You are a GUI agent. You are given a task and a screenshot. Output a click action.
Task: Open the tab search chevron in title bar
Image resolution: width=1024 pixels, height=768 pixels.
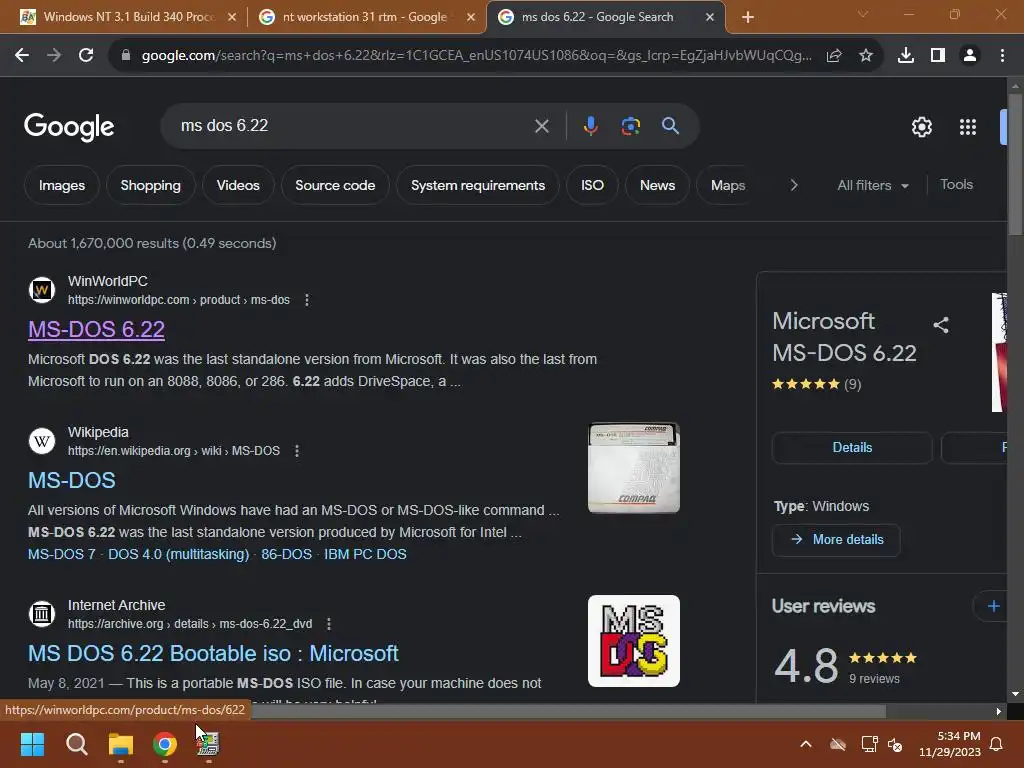tap(863, 14)
